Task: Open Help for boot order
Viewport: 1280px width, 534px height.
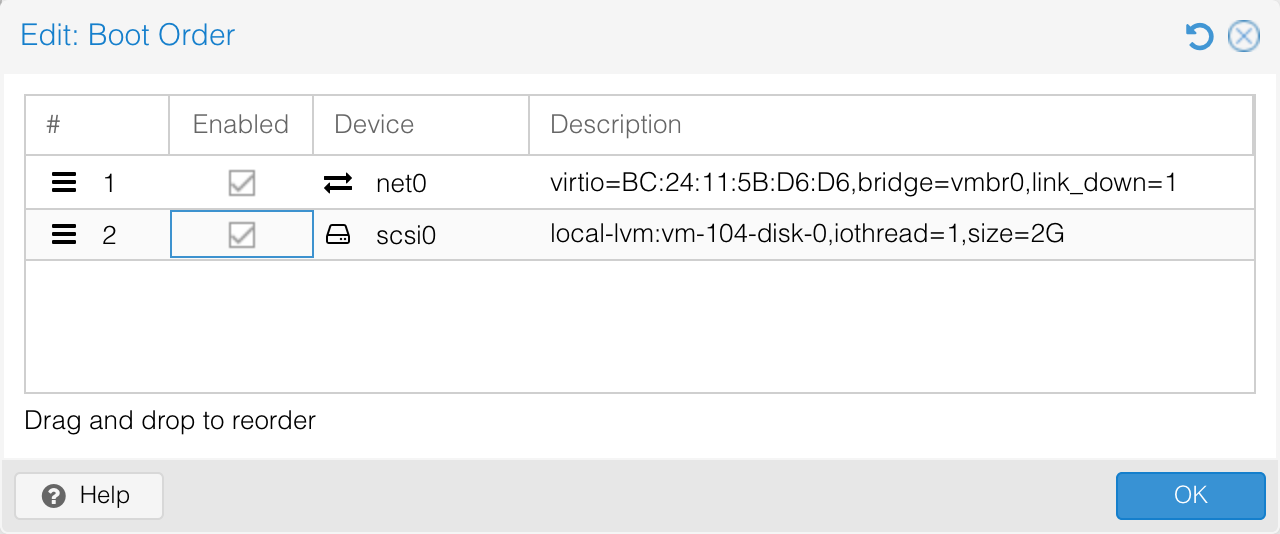Action: [89, 495]
